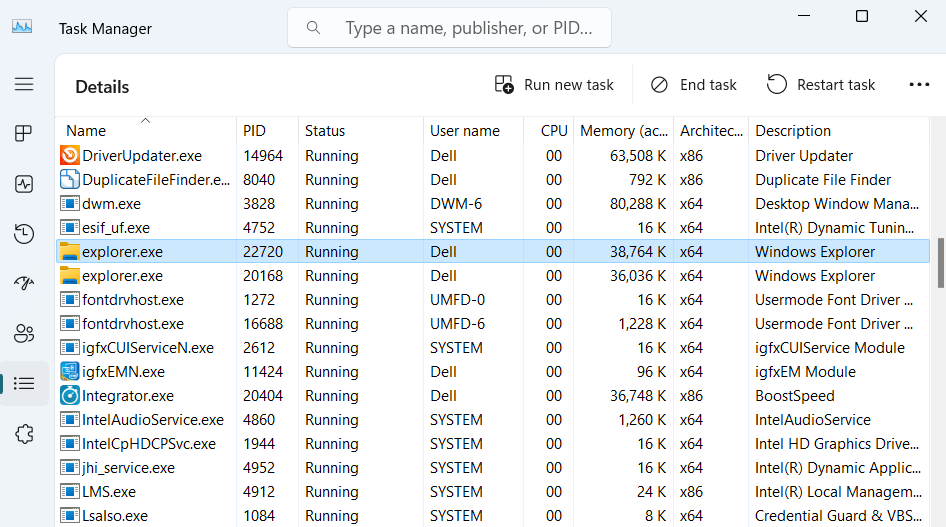Open the more options ellipsis menu
Image resolution: width=946 pixels, height=527 pixels.
pos(919,85)
